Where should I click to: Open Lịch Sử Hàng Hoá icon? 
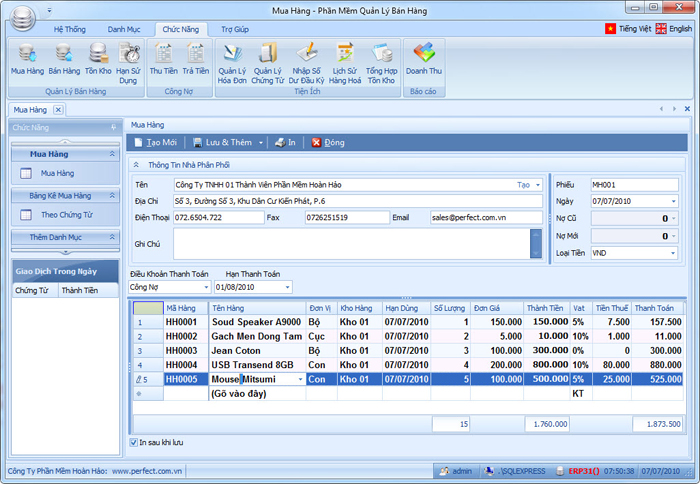pos(344,58)
